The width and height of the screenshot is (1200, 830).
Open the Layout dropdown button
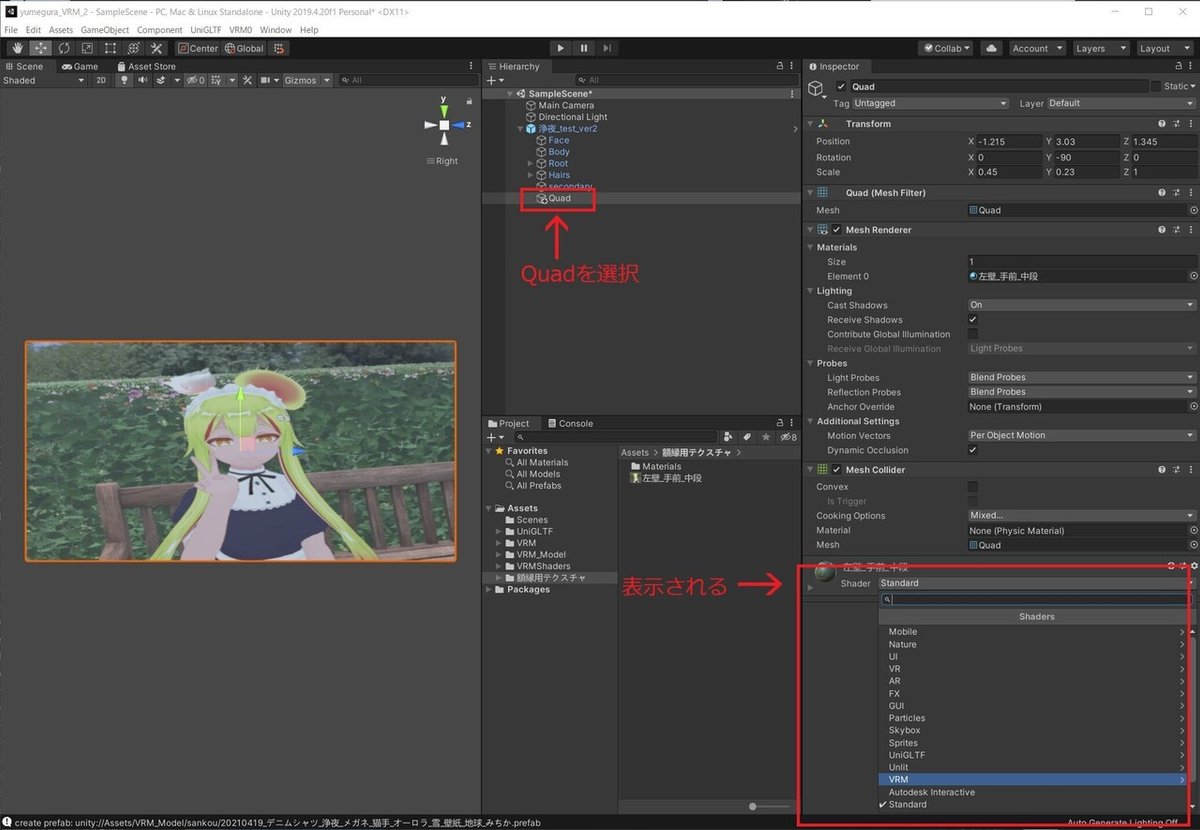click(x=1164, y=48)
